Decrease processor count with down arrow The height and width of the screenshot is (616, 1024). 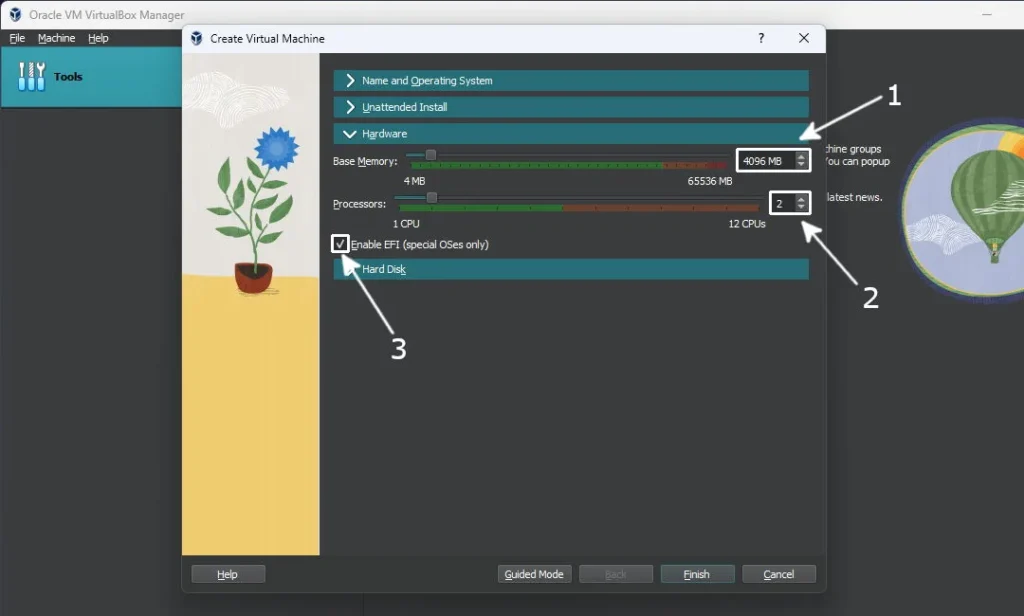[801, 207]
